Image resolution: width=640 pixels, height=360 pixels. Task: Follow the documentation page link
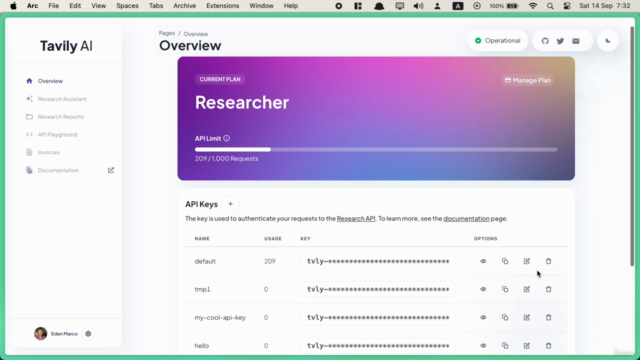466,218
